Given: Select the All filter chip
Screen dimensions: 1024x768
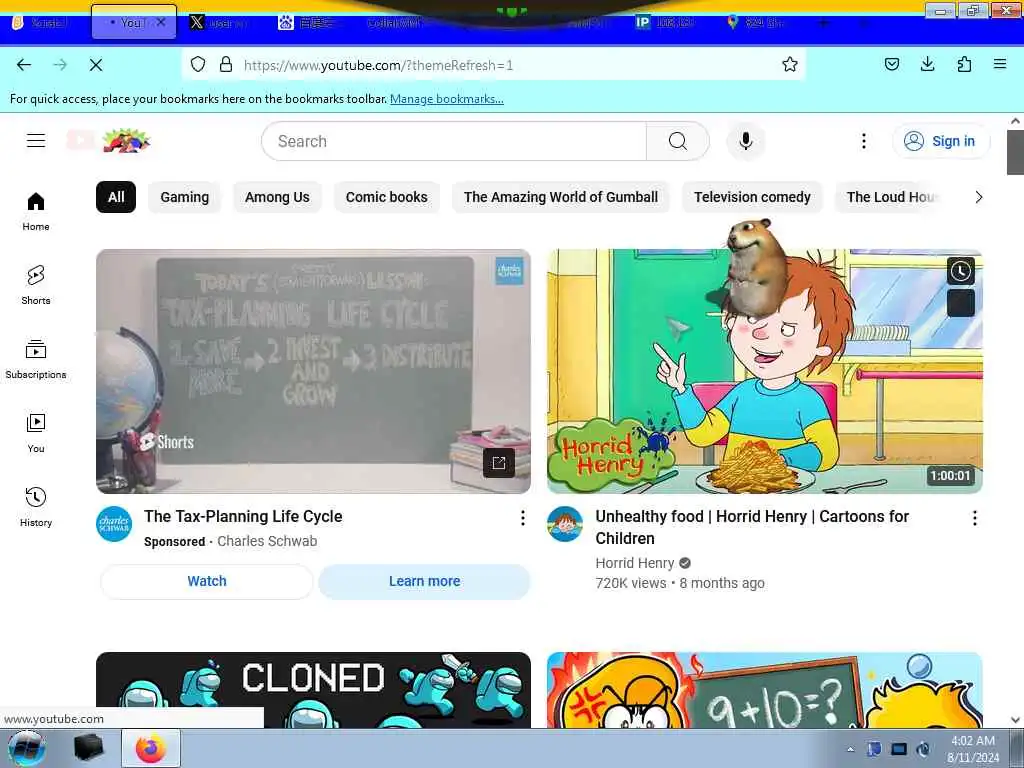Looking at the screenshot, I should [x=116, y=197].
